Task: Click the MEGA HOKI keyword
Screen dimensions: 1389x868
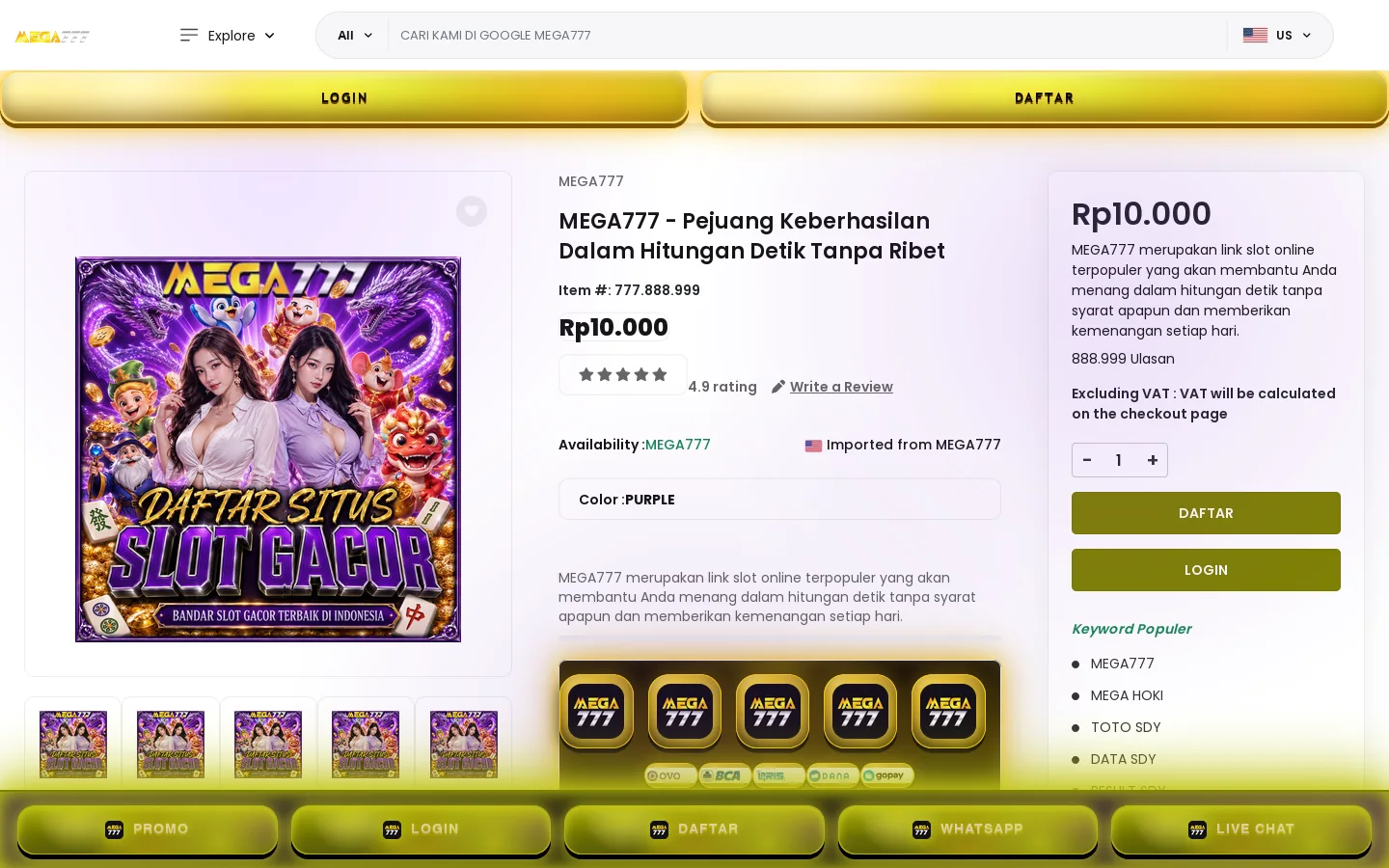Action: click(x=1127, y=695)
